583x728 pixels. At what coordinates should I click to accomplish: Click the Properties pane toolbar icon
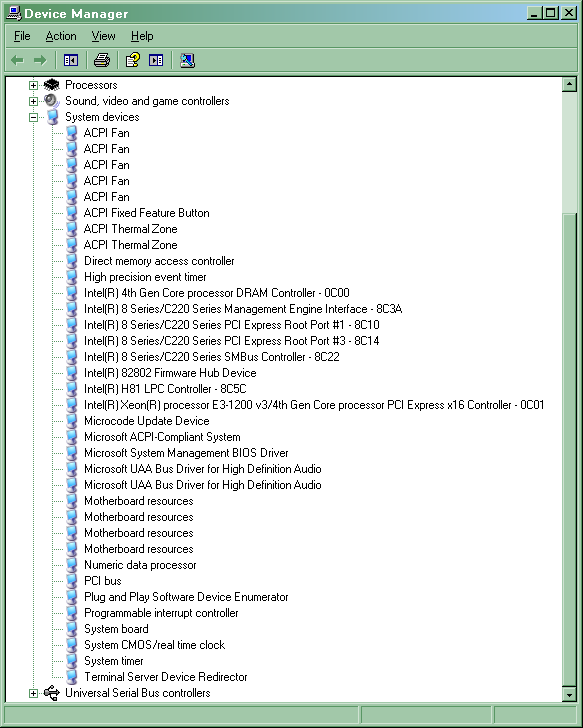click(x=156, y=60)
